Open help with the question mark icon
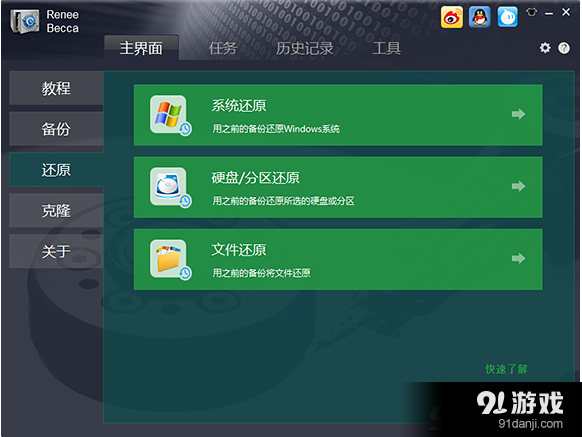 point(564,48)
